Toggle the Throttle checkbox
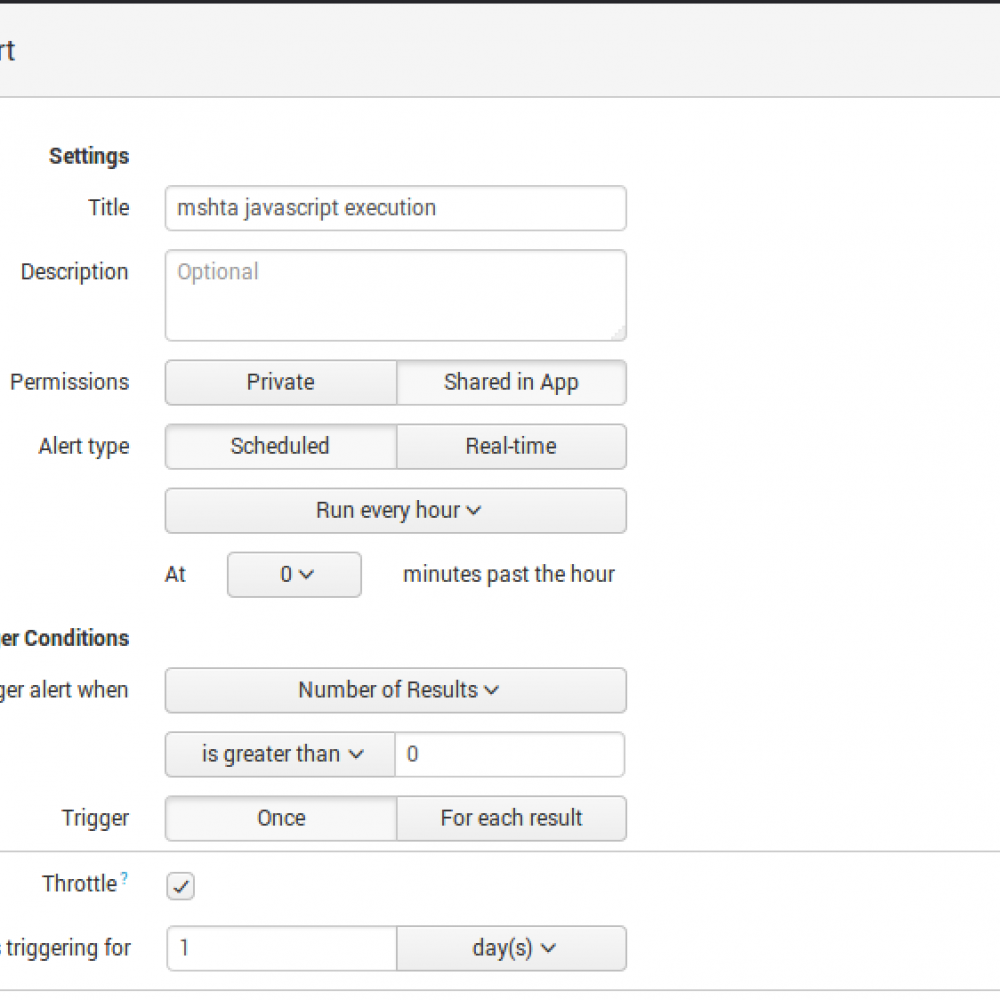1000x1000 pixels. click(181, 886)
